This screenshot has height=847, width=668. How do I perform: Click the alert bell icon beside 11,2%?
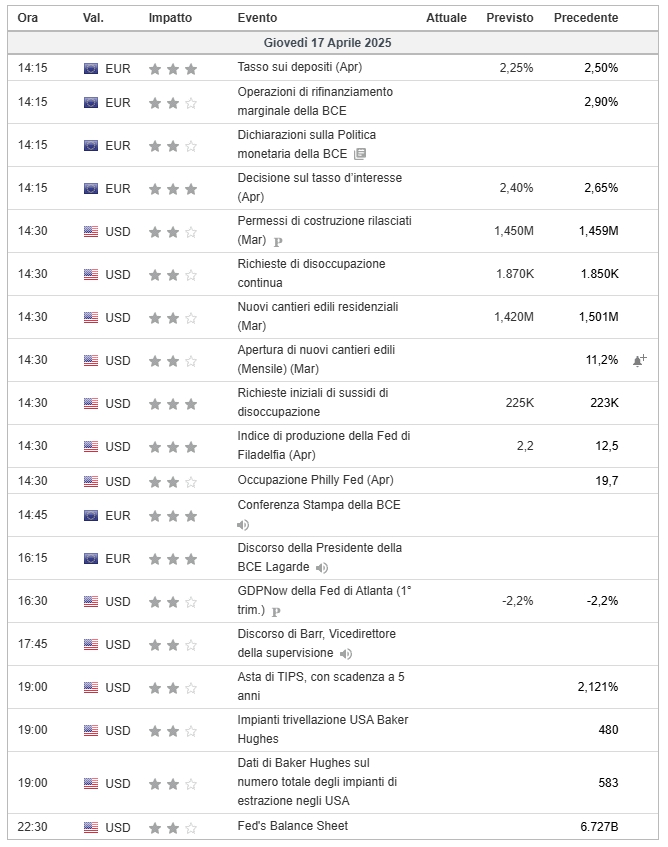click(x=639, y=360)
